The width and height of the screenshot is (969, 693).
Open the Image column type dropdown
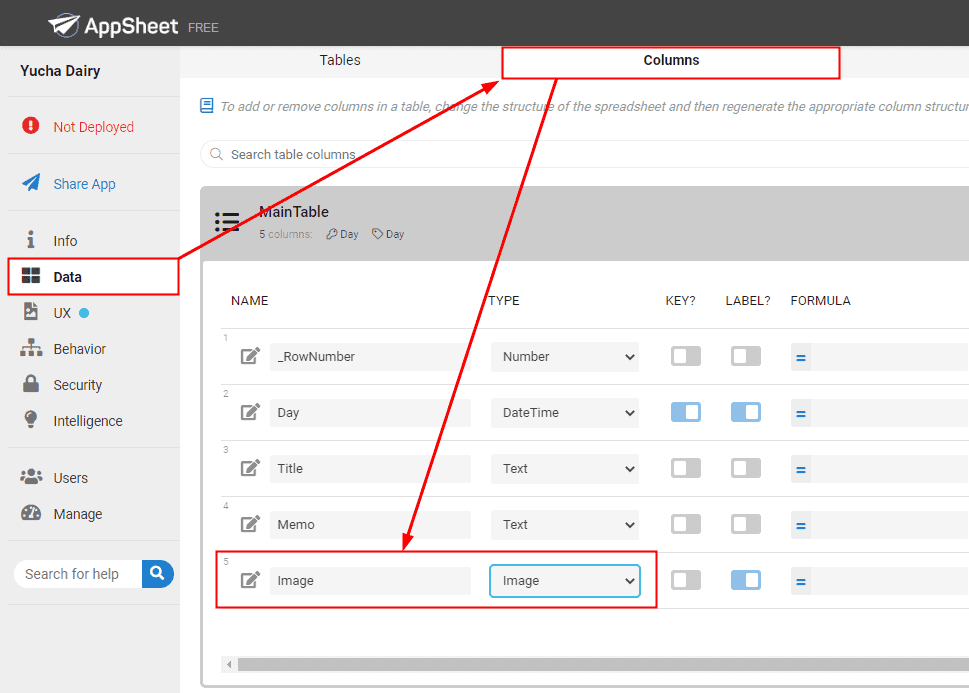[564, 581]
